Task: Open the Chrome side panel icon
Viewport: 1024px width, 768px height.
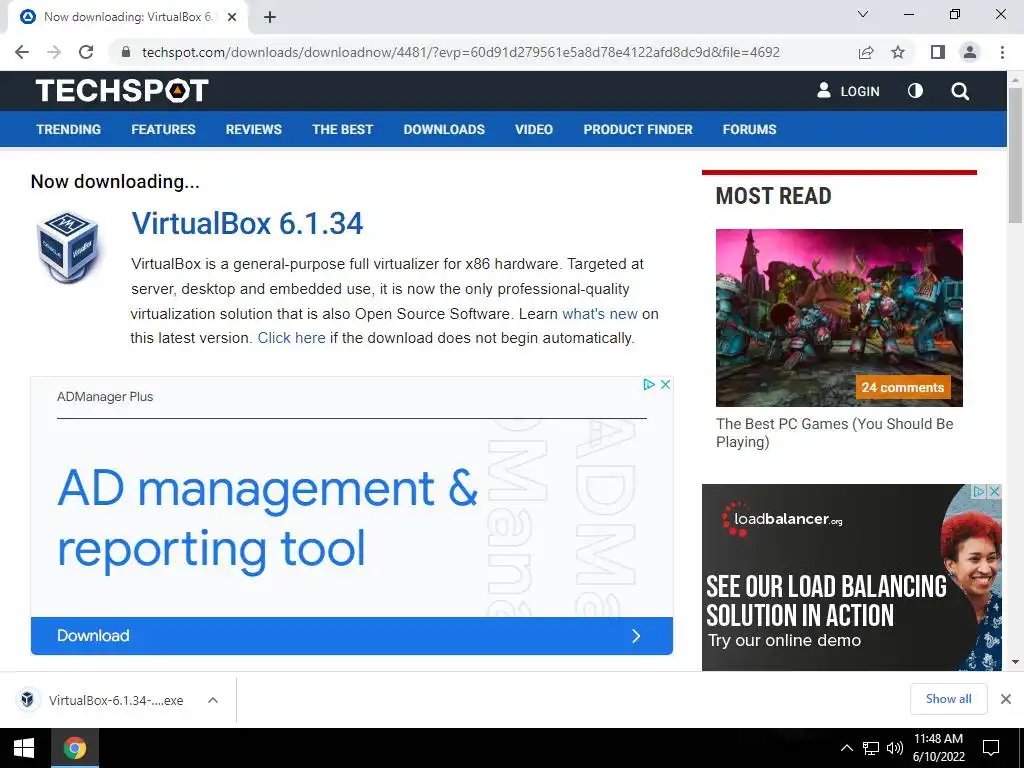Action: pyautogui.click(x=938, y=52)
